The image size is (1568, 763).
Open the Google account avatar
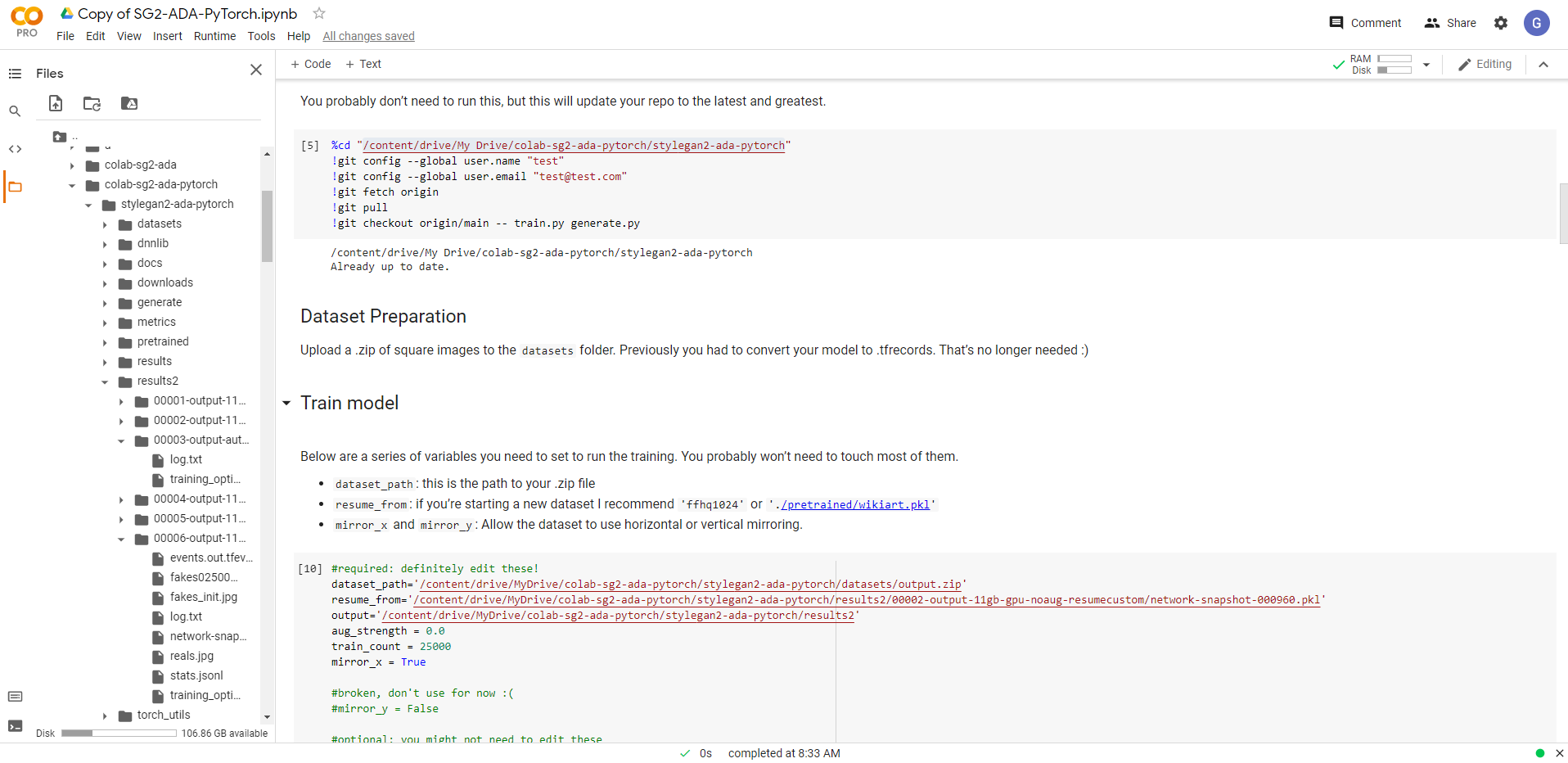click(1537, 23)
